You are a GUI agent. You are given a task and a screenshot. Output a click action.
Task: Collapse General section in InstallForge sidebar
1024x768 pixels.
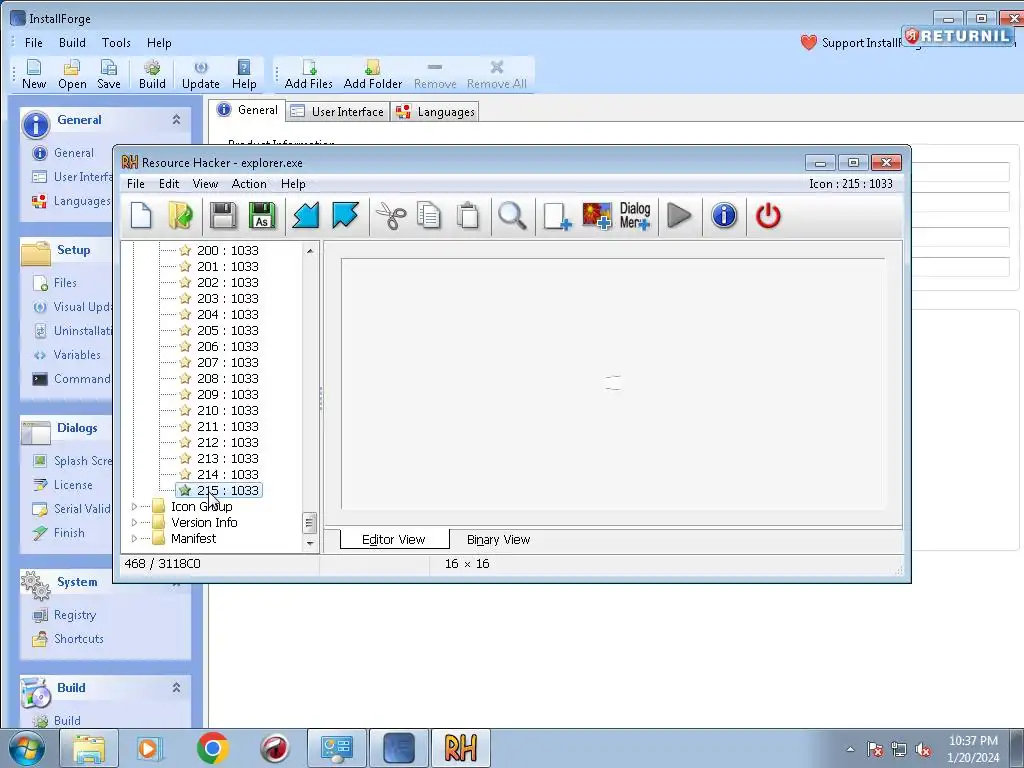pyautogui.click(x=176, y=120)
